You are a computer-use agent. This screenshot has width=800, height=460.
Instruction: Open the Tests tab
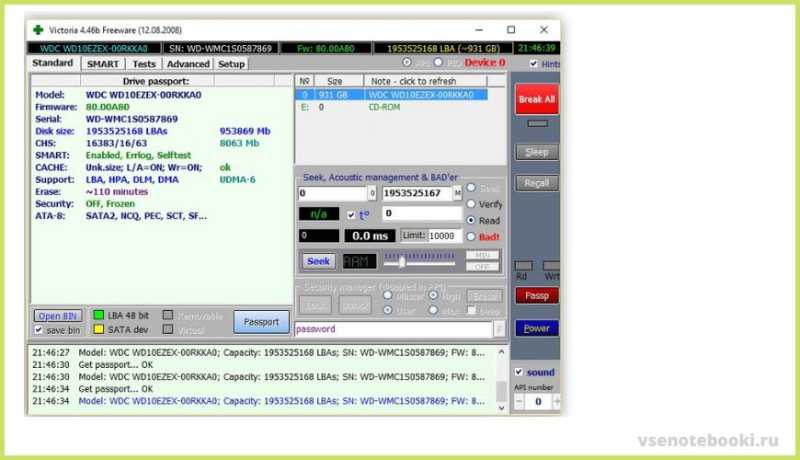tap(144, 64)
